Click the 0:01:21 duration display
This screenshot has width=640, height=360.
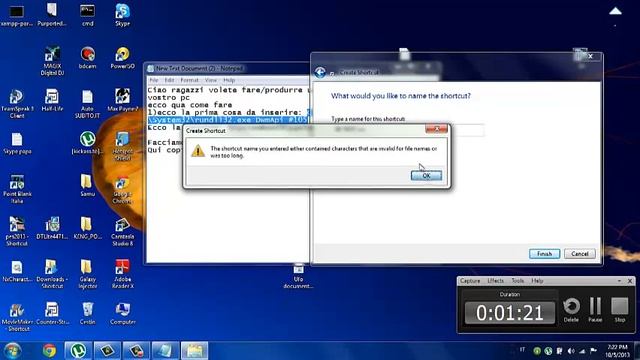pyautogui.click(x=510, y=313)
